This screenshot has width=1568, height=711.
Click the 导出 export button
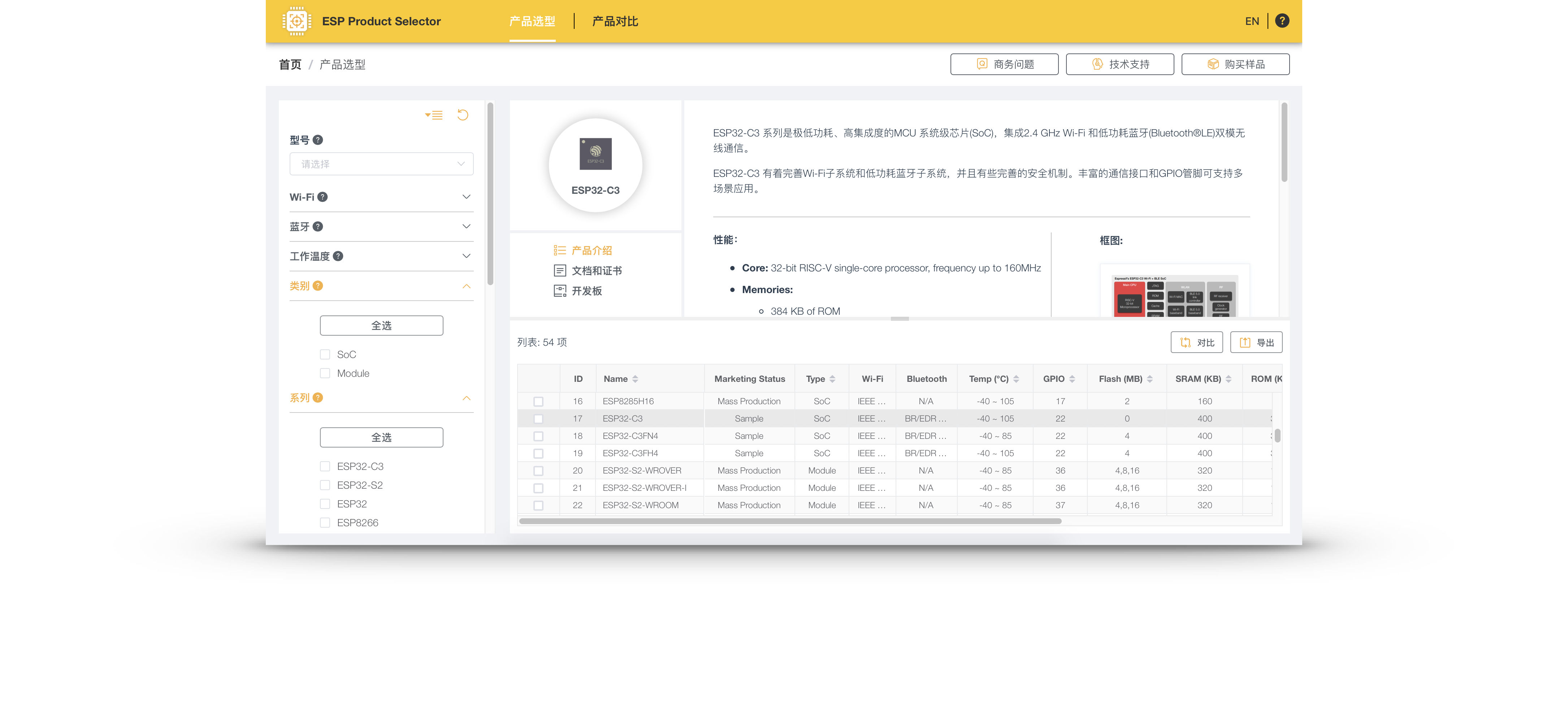click(1256, 343)
